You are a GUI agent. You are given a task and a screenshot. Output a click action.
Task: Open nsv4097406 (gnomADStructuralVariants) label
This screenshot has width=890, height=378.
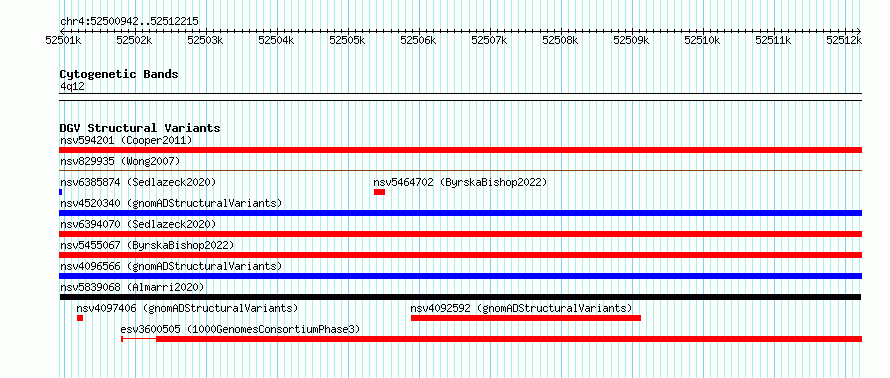click(x=187, y=308)
